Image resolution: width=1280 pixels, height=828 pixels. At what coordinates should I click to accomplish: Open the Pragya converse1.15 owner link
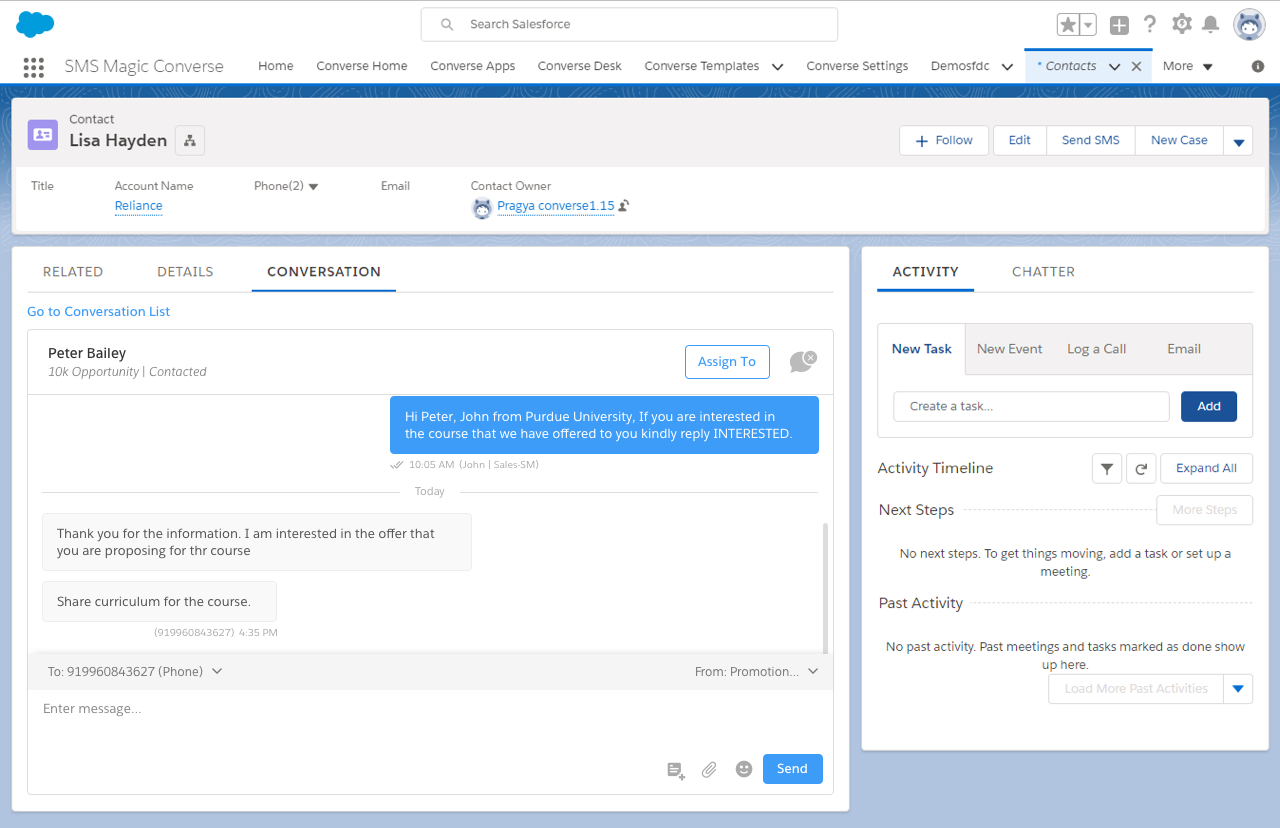(556, 206)
